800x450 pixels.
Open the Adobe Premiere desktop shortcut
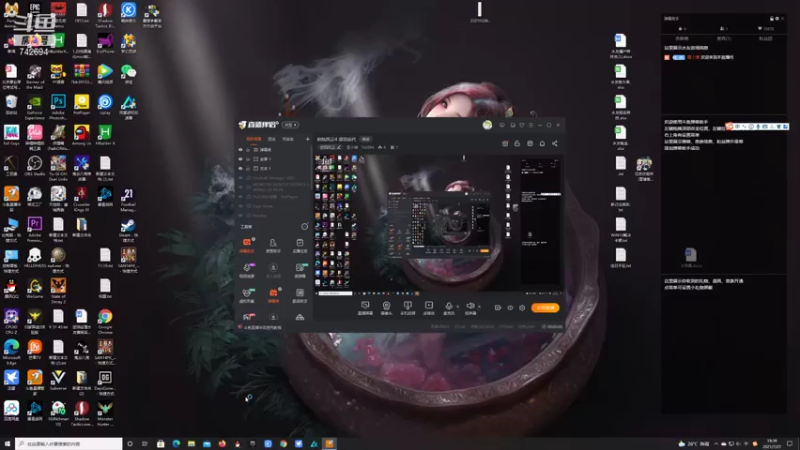(x=35, y=230)
